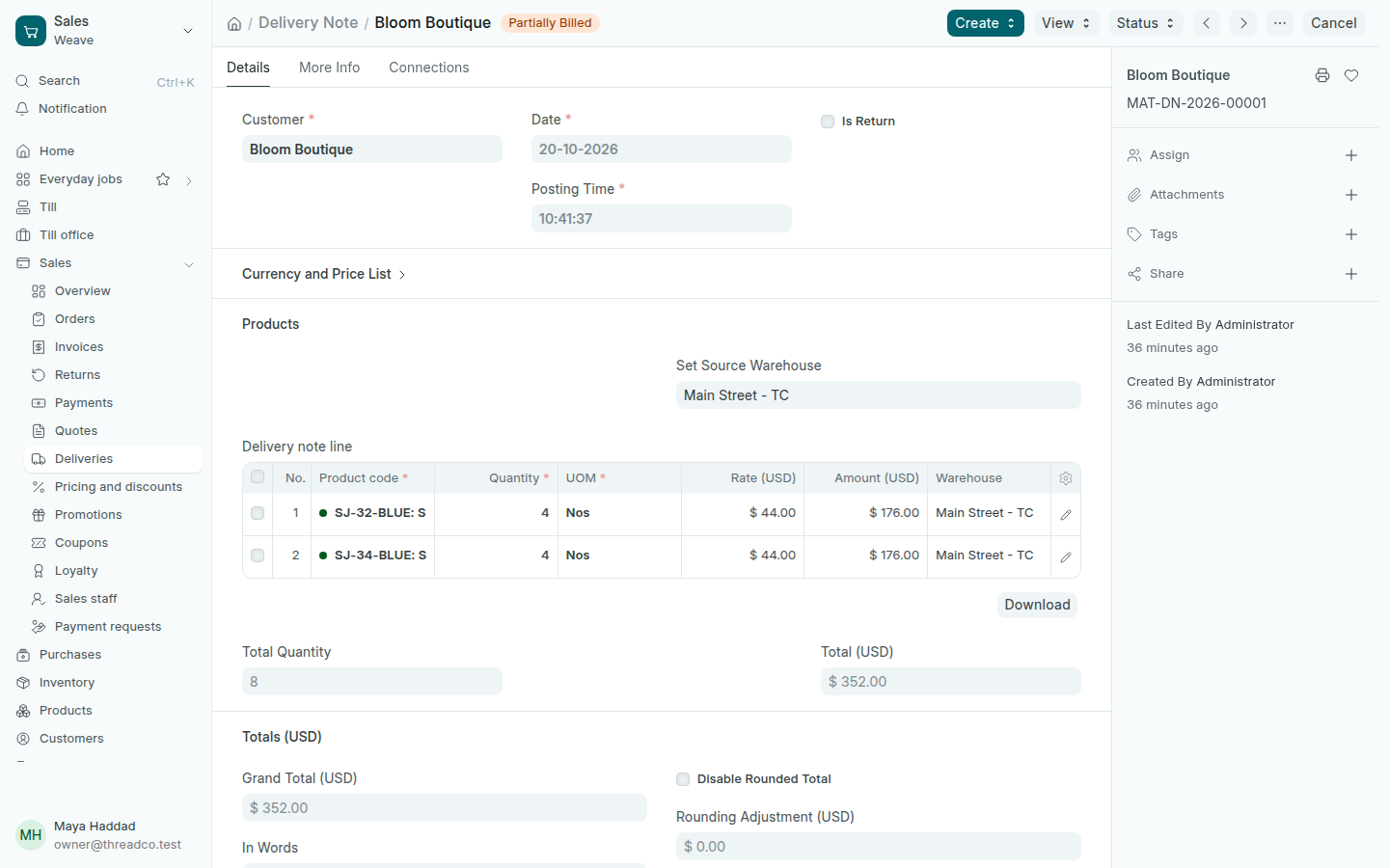The height and width of the screenshot is (868, 1389).
Task: Go to next document arrow
Action: pos(1243,23)
